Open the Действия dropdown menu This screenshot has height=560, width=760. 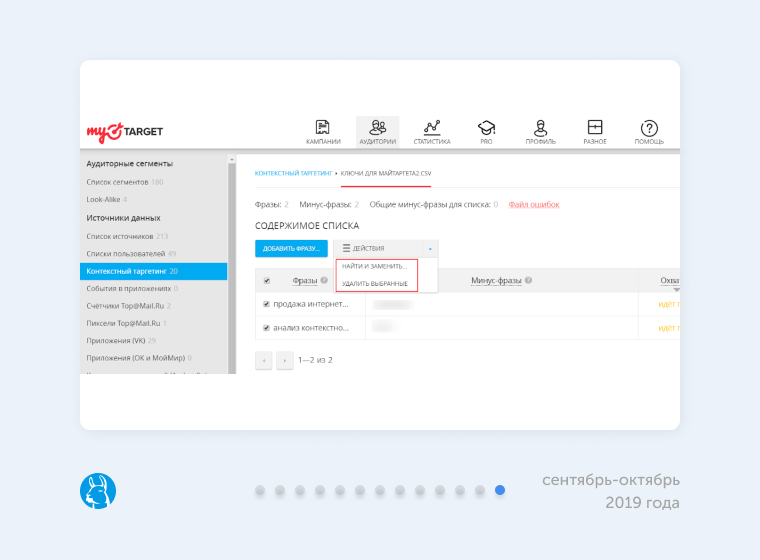click(378, 248)
